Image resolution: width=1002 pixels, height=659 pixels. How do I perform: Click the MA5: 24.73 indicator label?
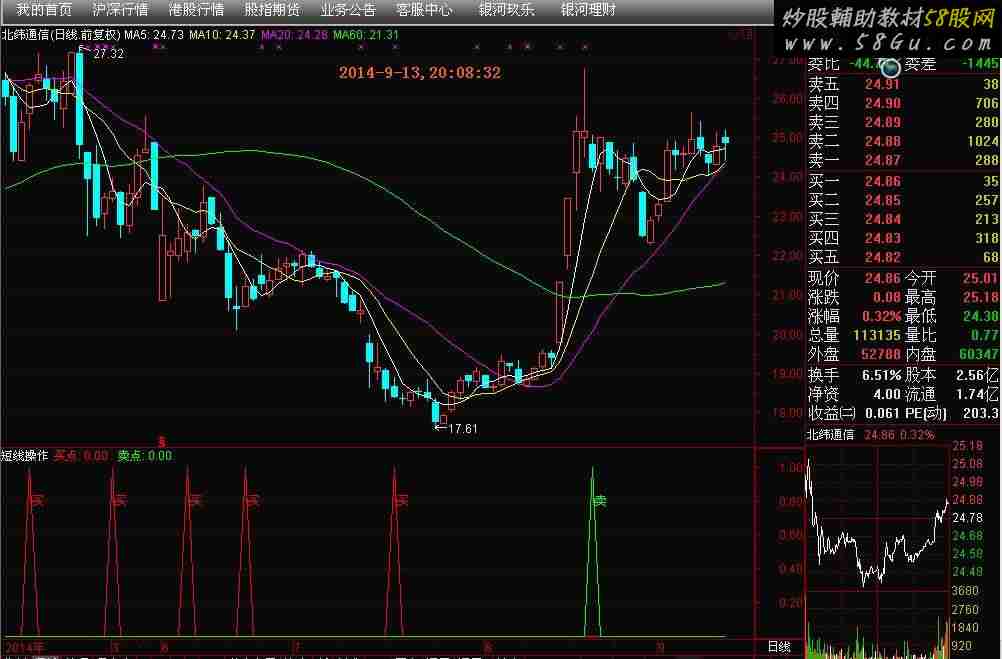click(x=154, y=35)
